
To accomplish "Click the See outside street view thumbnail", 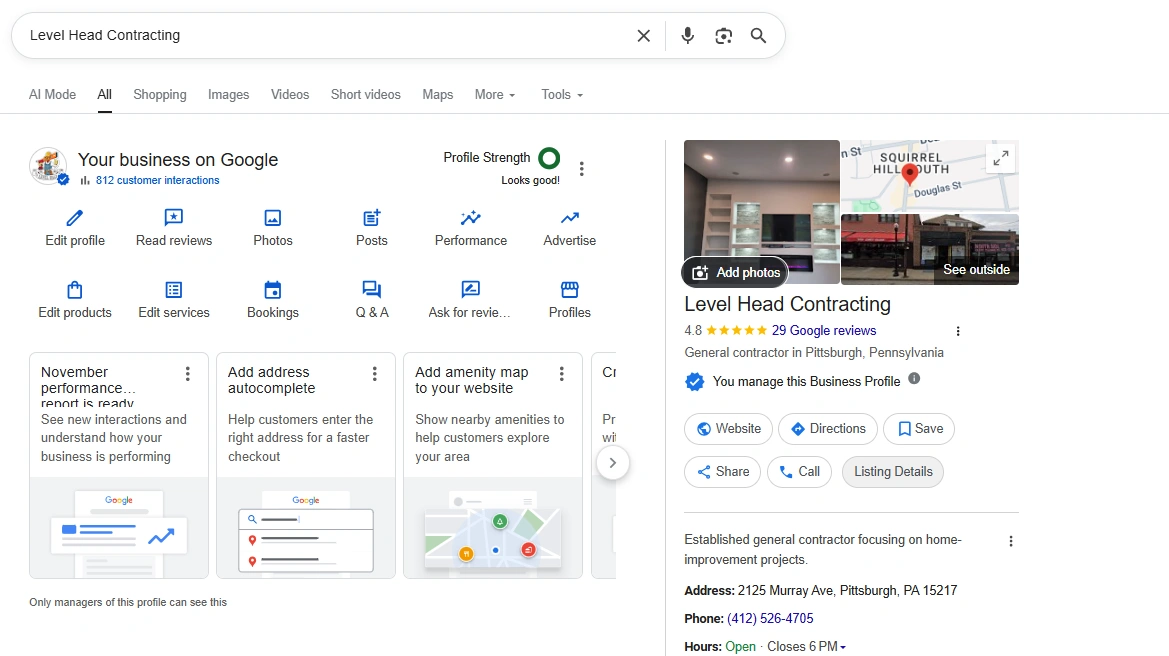I will [930, 250].
